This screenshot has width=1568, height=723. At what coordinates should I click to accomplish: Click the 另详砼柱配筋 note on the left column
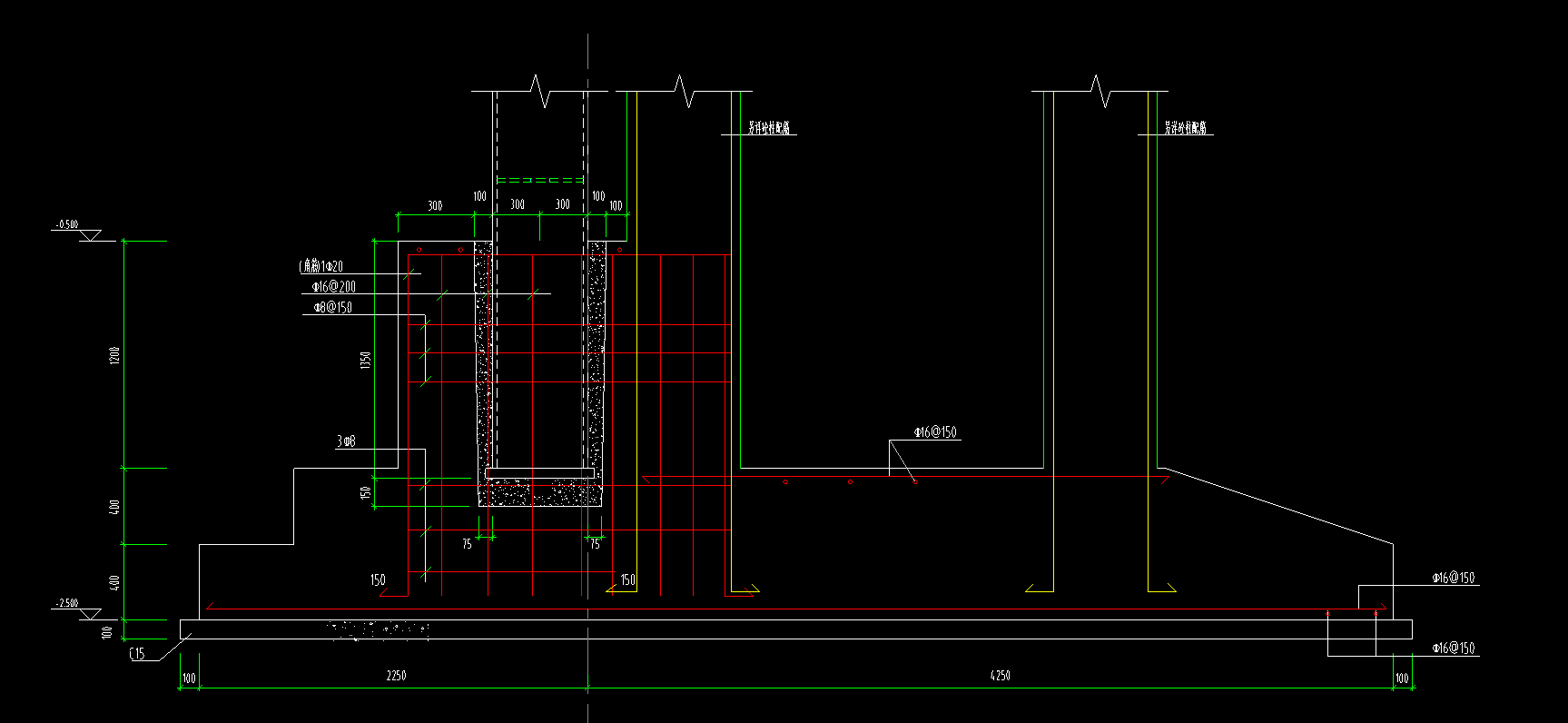(x=770, y=129)
